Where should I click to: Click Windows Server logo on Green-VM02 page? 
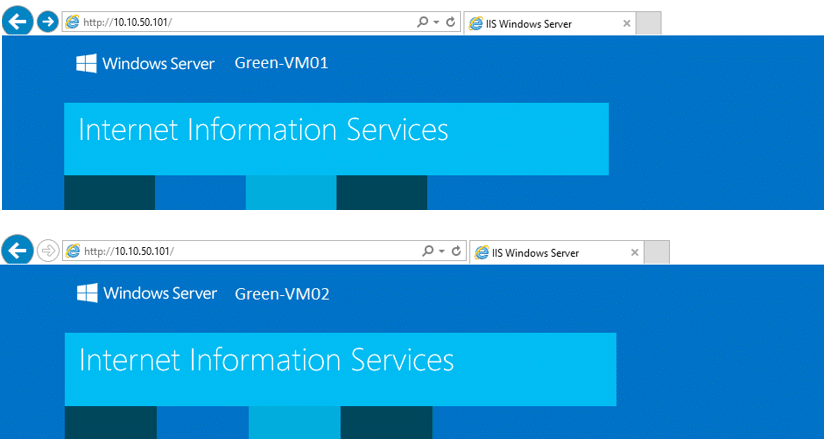[147, 293]
